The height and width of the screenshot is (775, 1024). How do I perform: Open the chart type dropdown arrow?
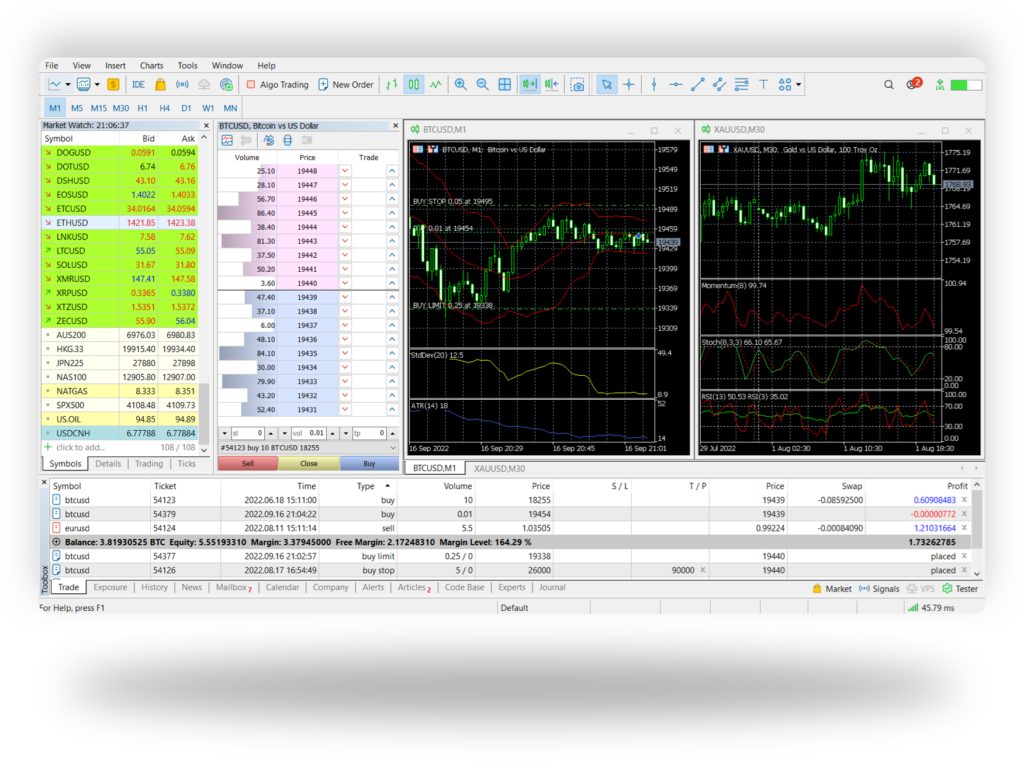pos(68,85)
